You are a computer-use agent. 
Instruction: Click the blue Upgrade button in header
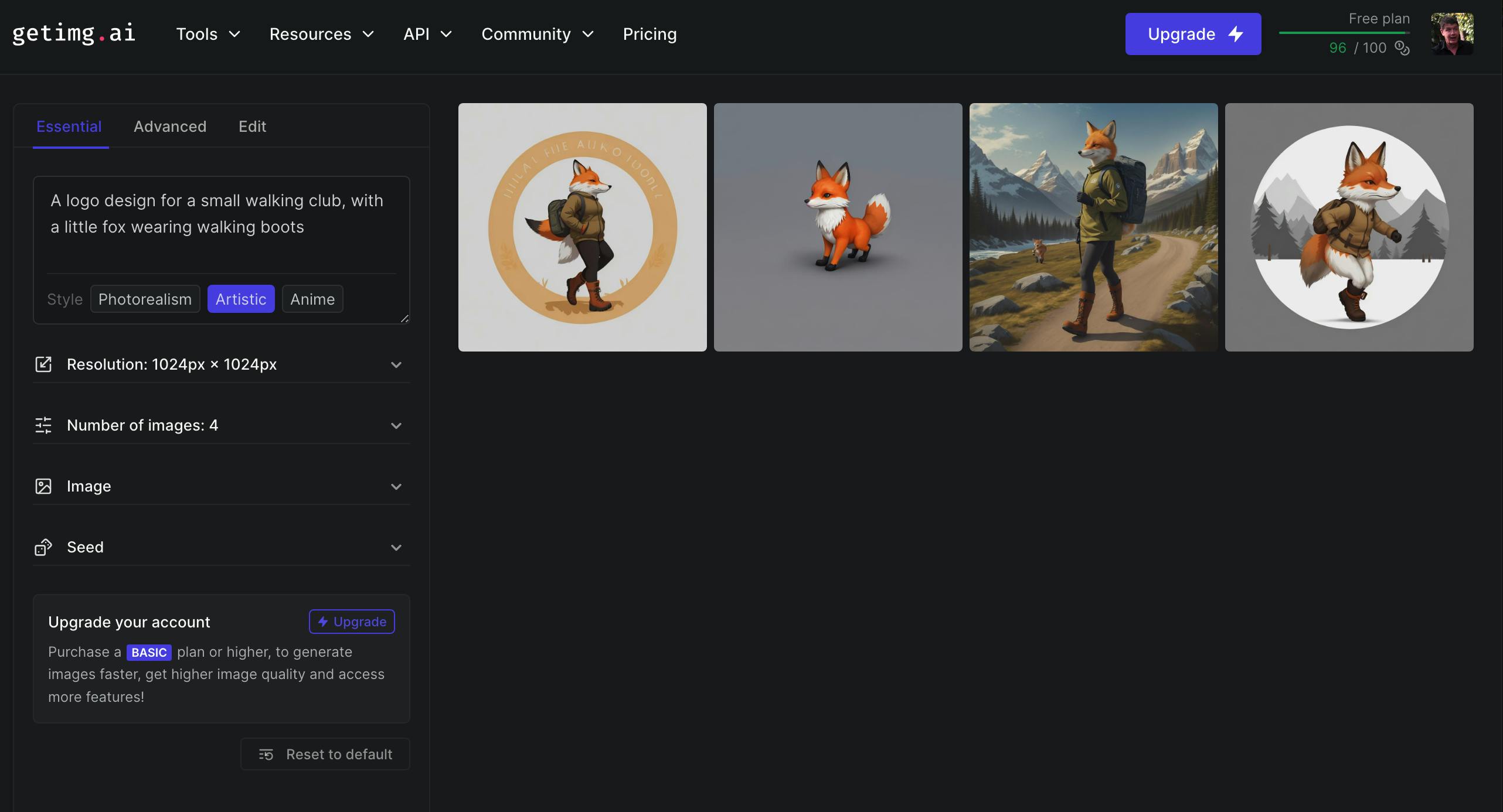pyautogui.click(x=1193, y=34)
